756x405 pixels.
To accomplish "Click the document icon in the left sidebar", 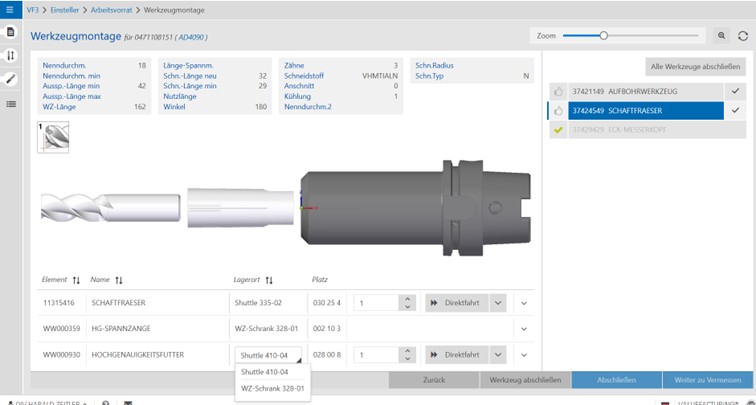I will point(10,33).
